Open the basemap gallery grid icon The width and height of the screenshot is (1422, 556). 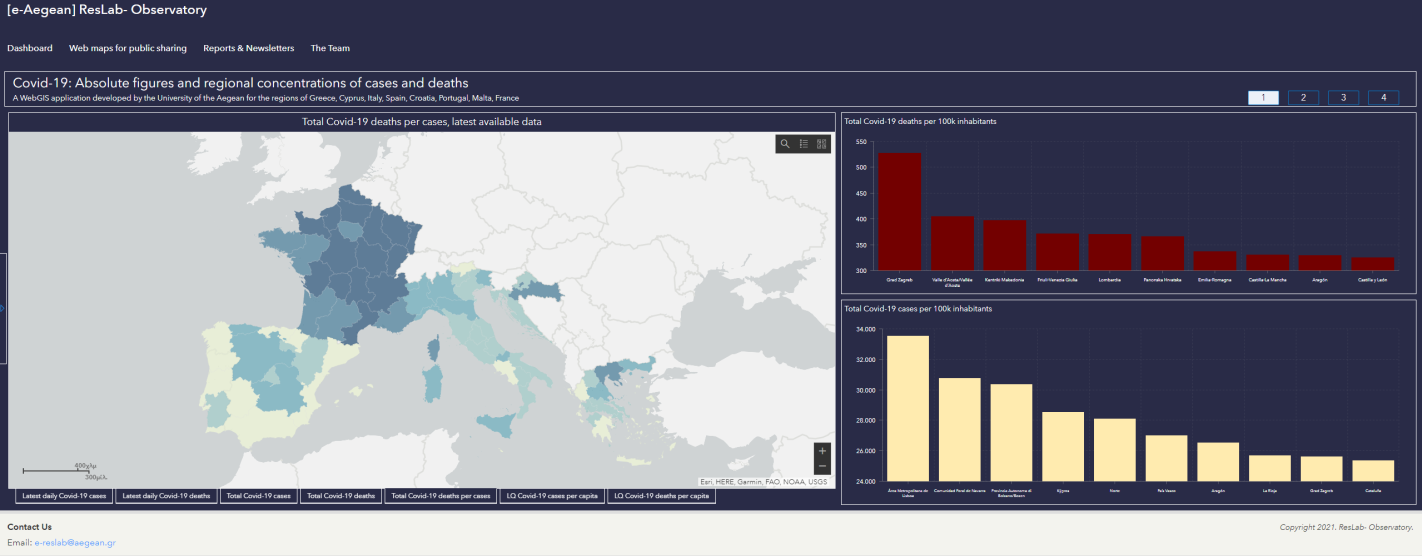tap(821, 144)
